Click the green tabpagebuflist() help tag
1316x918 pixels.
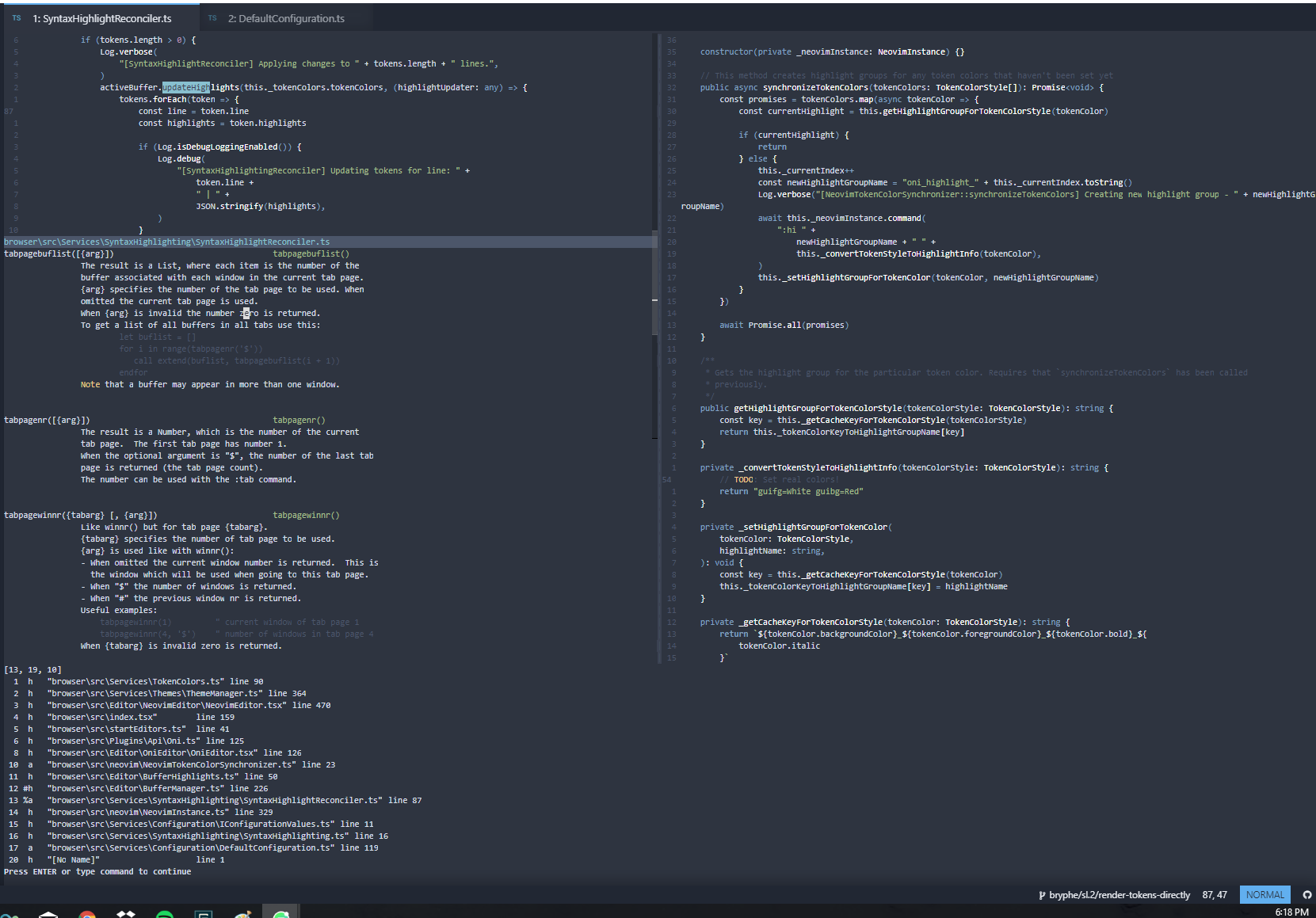(x=311, y=253)
